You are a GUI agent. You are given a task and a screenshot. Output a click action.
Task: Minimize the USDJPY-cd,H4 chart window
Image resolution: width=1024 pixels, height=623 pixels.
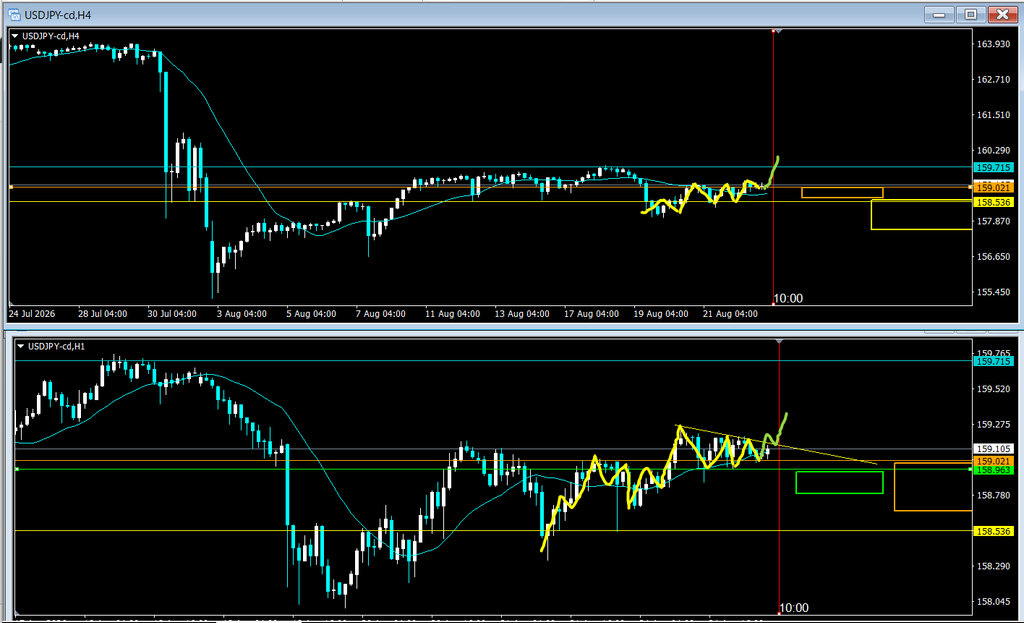939,14
